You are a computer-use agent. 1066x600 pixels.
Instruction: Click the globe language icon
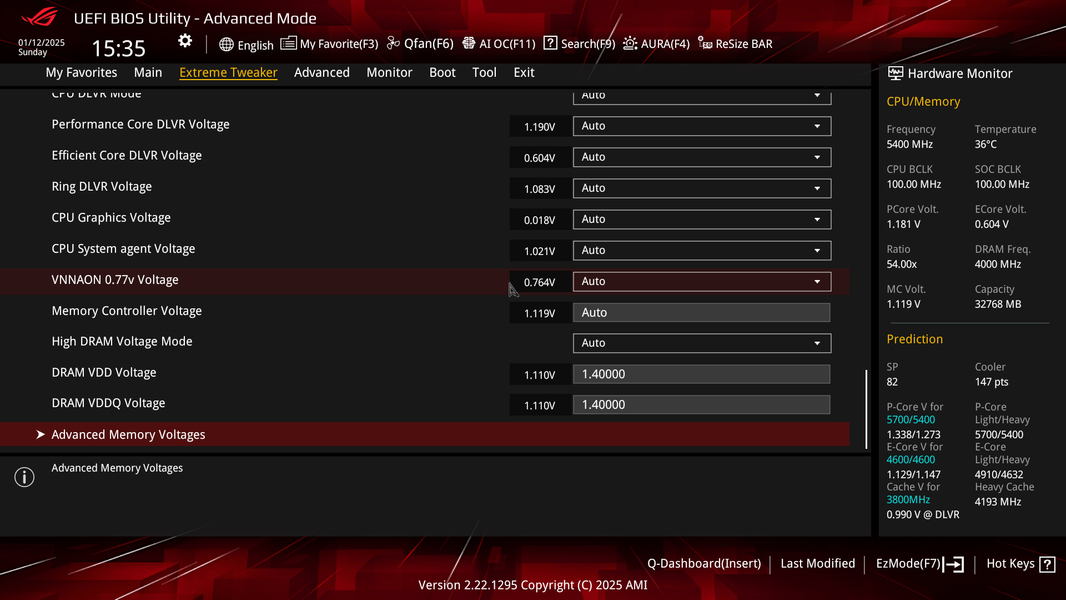226,44
